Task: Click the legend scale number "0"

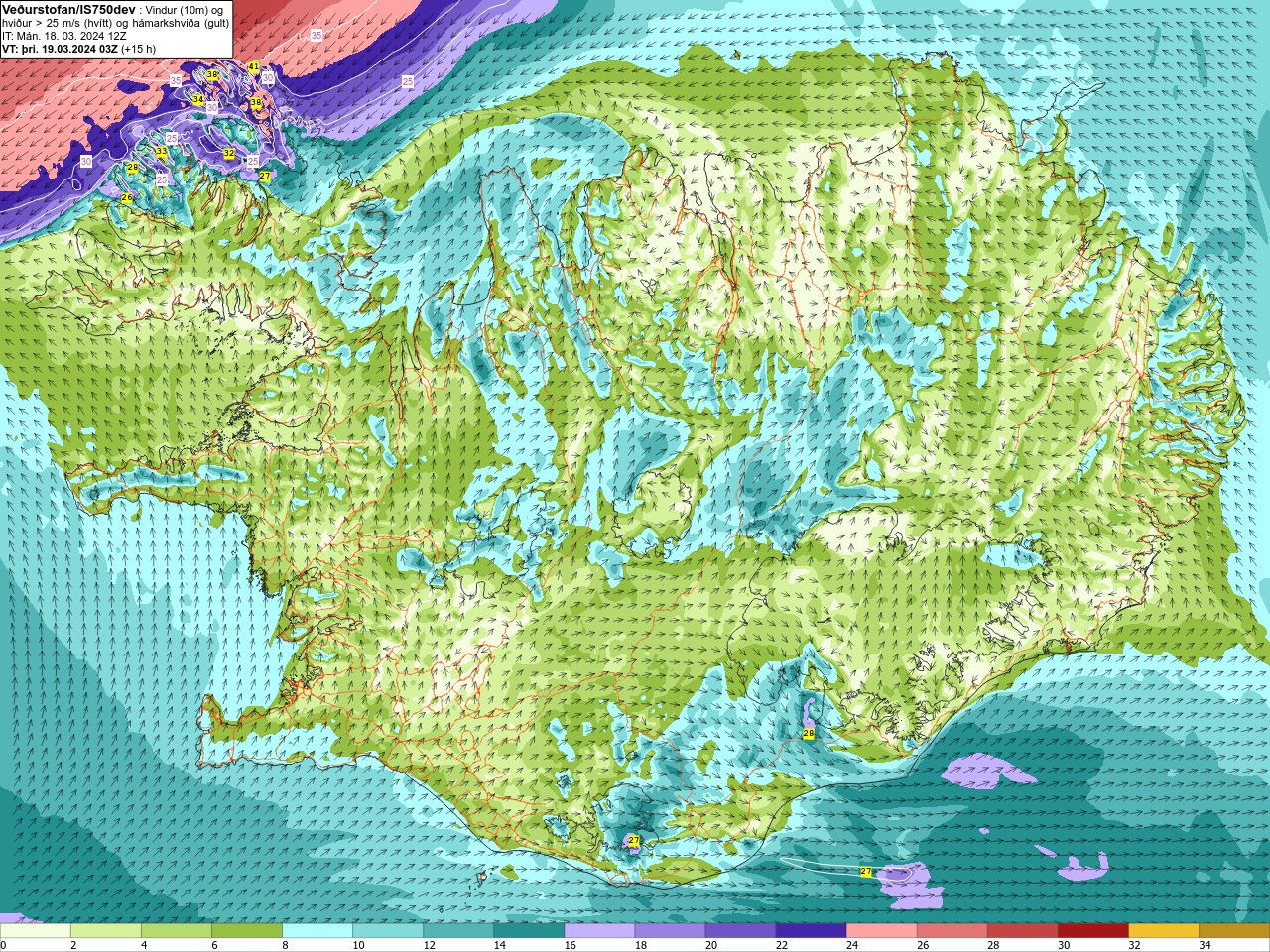Action: [x=4, y=945]
